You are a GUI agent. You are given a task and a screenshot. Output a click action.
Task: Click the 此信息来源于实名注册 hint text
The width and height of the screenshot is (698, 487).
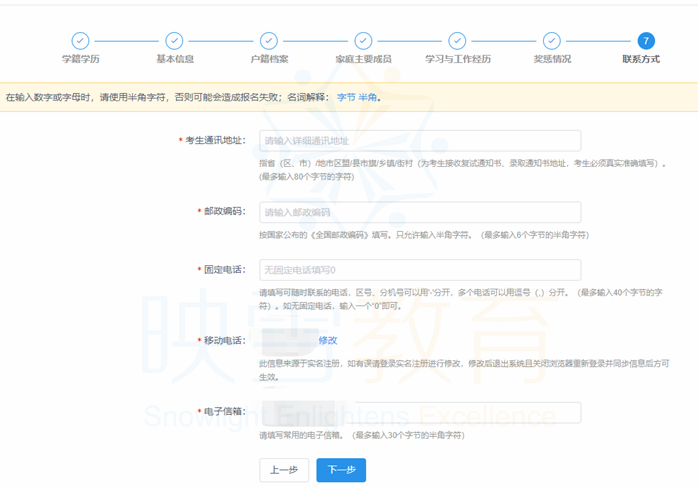[x=464, y=370]
